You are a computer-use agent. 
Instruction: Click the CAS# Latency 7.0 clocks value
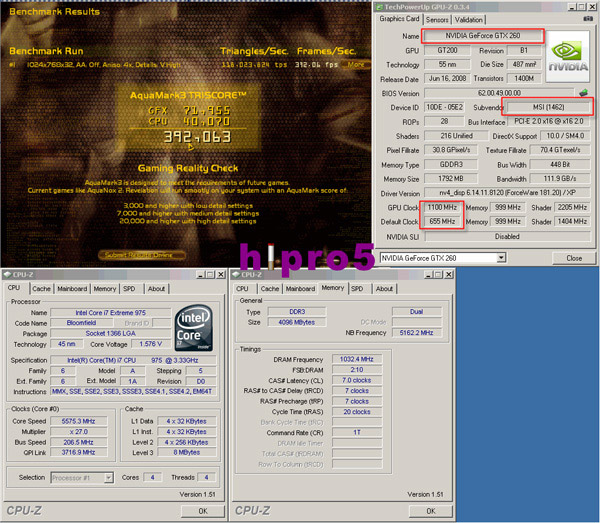pos(357,380)
